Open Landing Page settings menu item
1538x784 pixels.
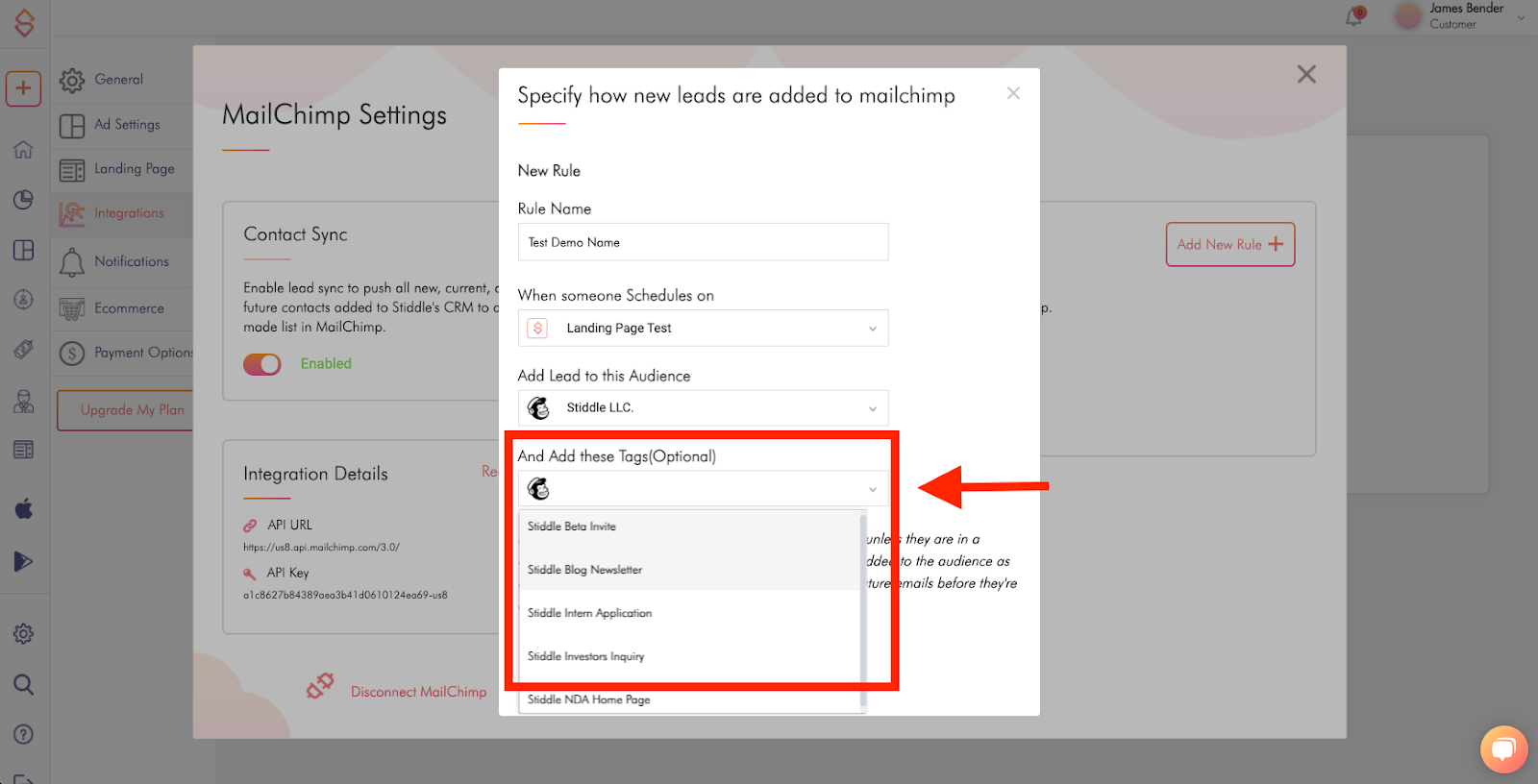point(122,169)
